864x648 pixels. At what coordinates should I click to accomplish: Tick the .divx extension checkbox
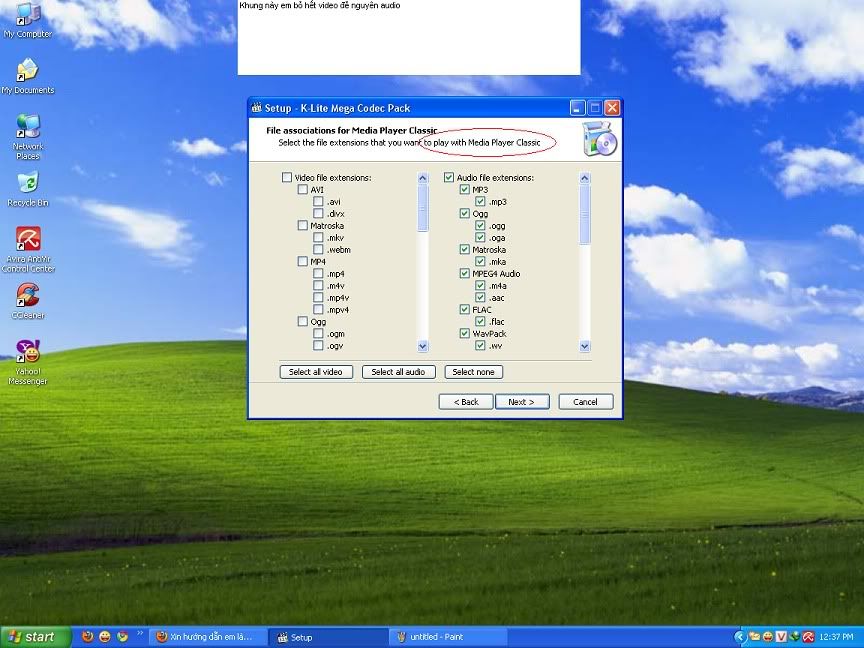point(318,213)
